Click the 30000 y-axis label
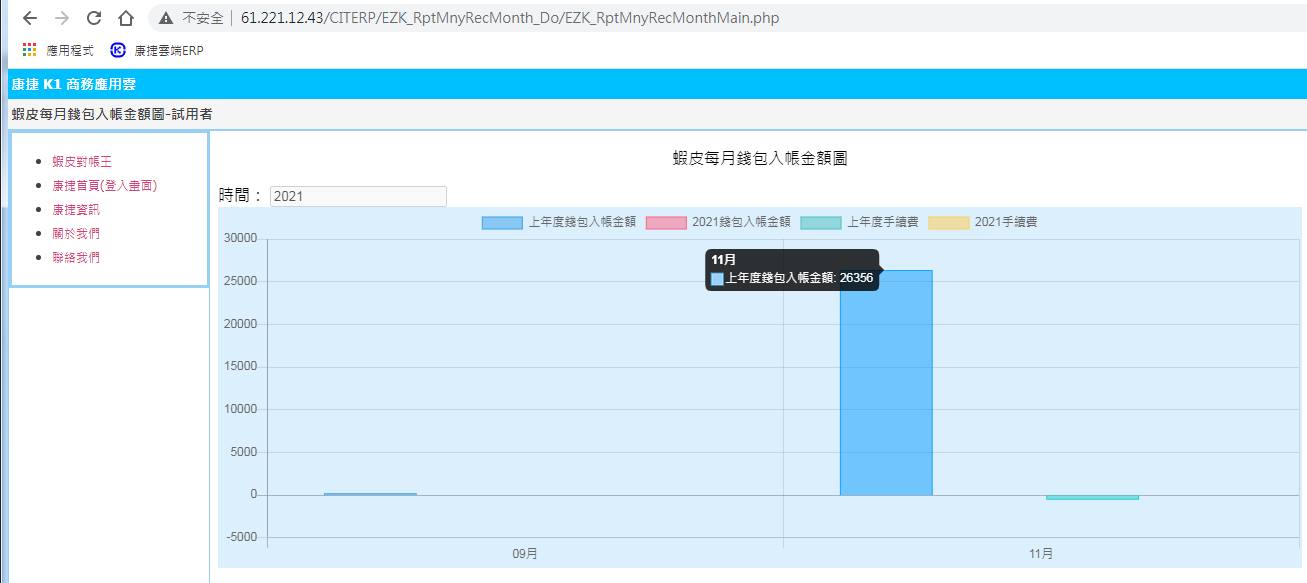This screenshot has width=1307, height=583. tap(240, 238)
